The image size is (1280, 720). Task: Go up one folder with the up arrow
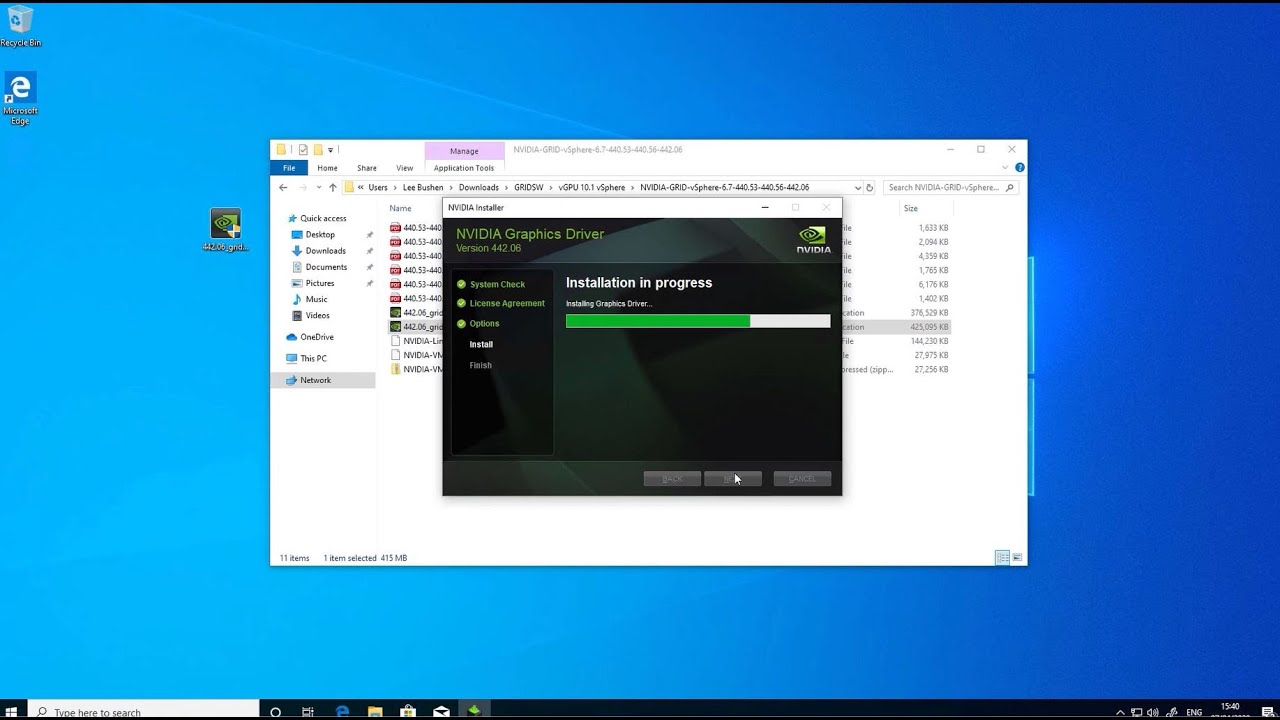[333, 187]
